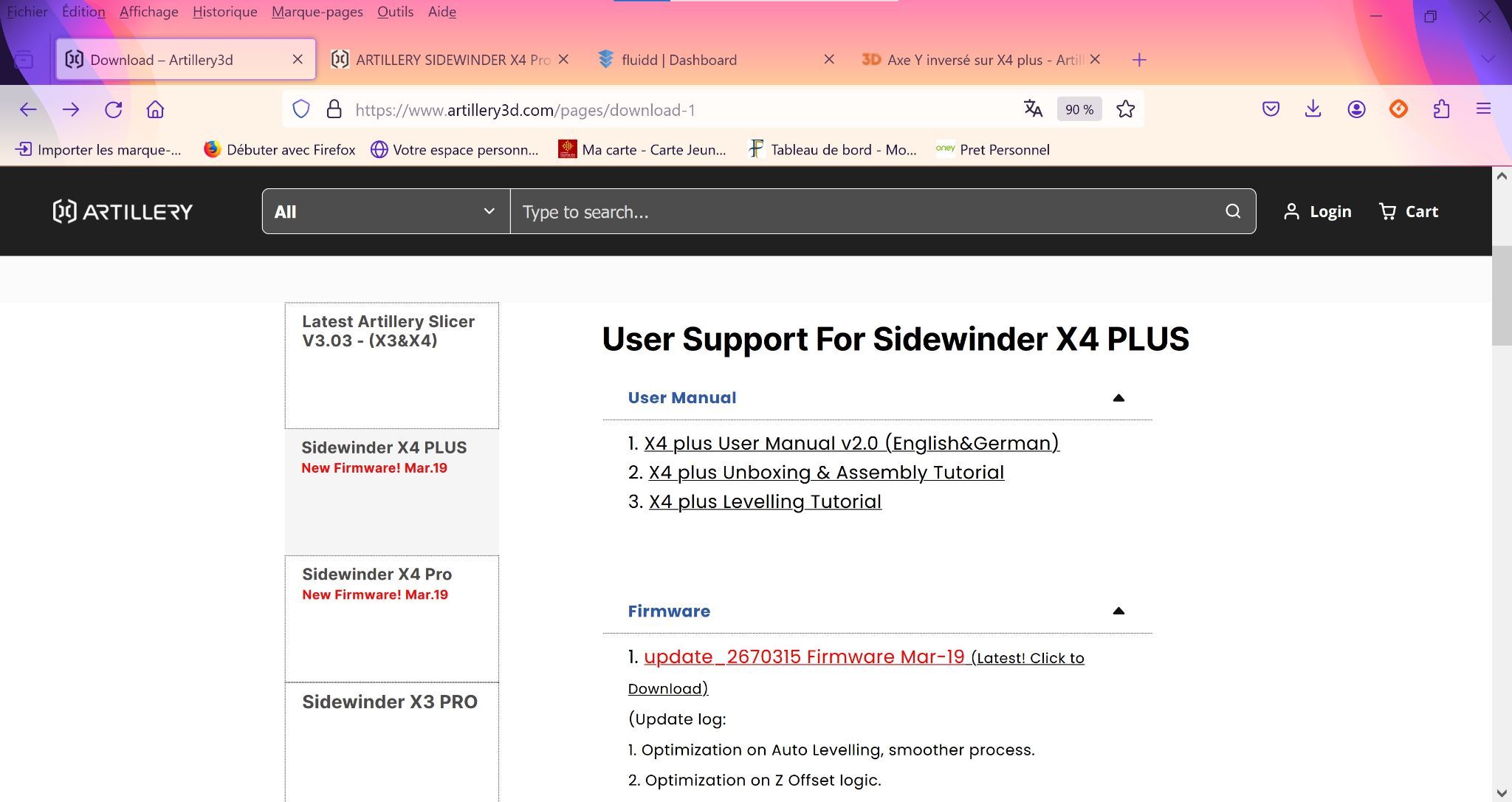Click the Type to search field
1512x802 pixels.
(x=864, y=212)
